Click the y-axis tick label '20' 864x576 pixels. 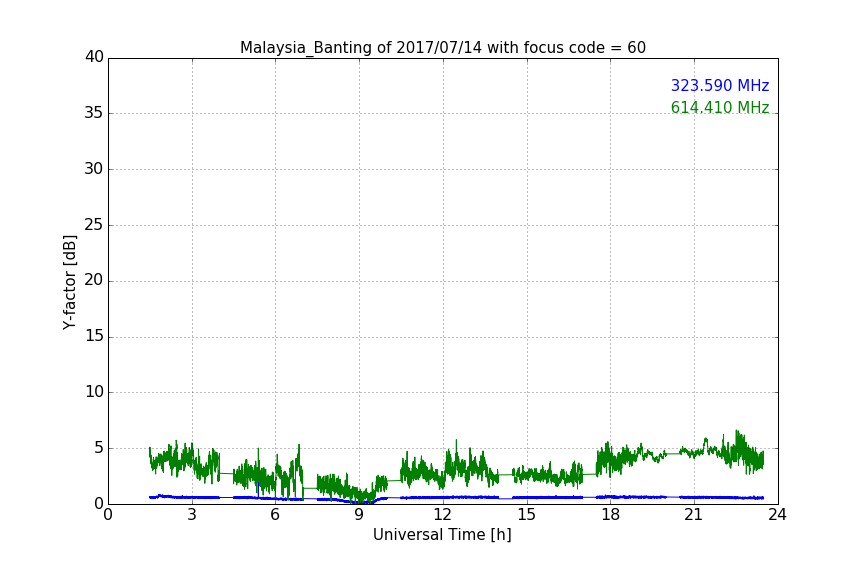coord(94,280)
